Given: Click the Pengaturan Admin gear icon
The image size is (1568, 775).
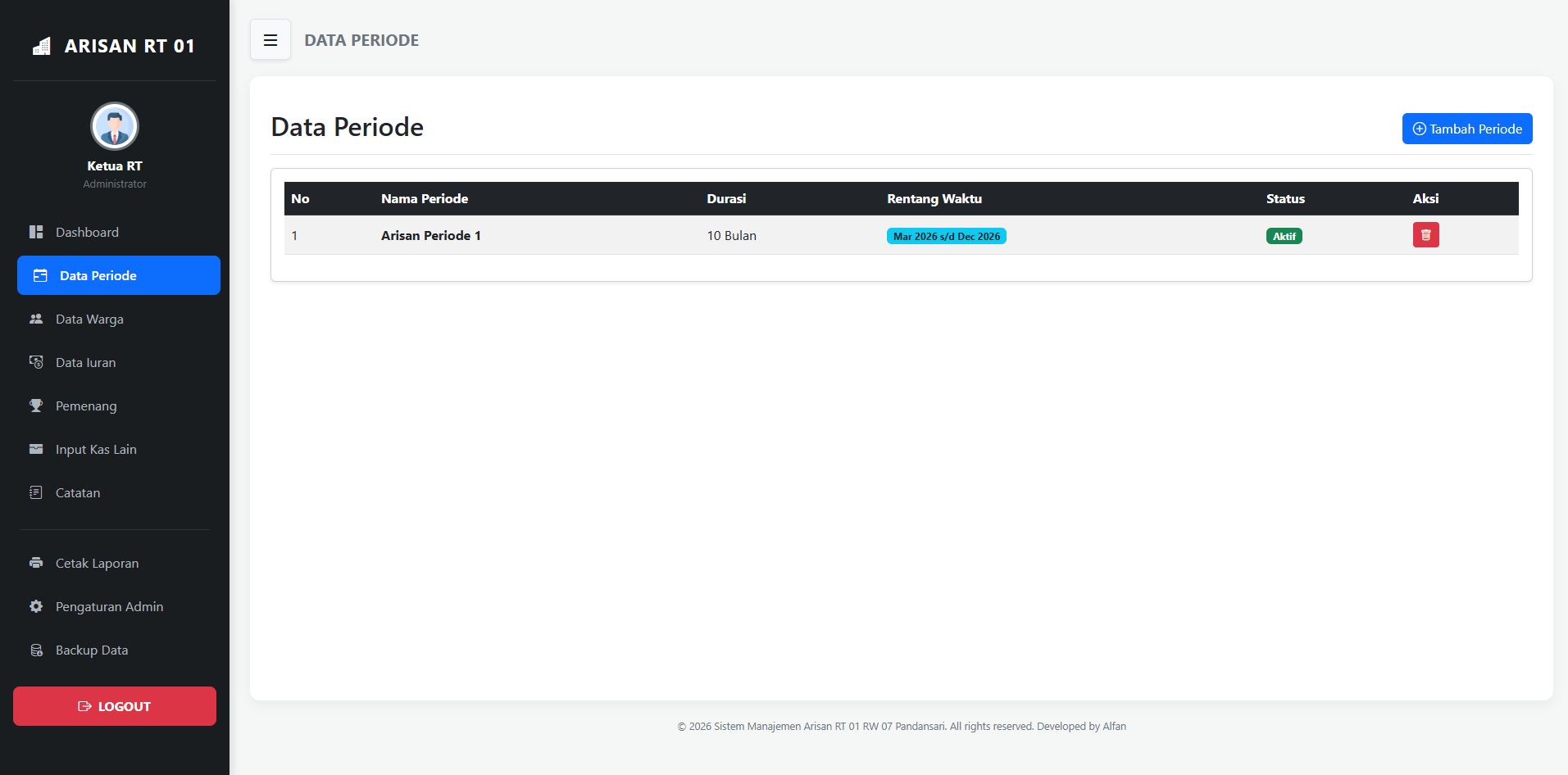Looking at the screenshot, I should click(x=36, y=606).
